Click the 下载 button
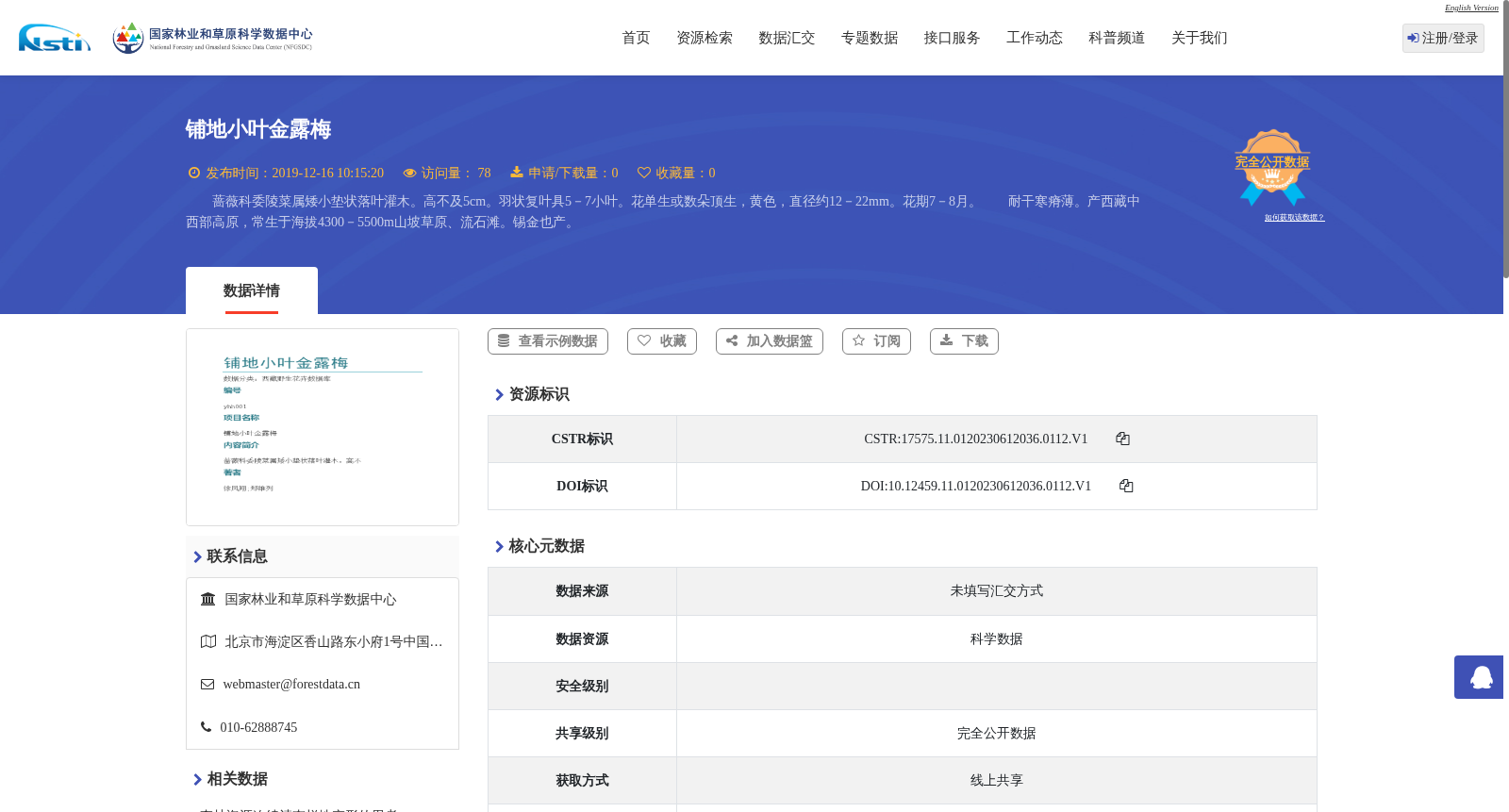The width and height of the screenshot is (1509, 812). [964, 341]
